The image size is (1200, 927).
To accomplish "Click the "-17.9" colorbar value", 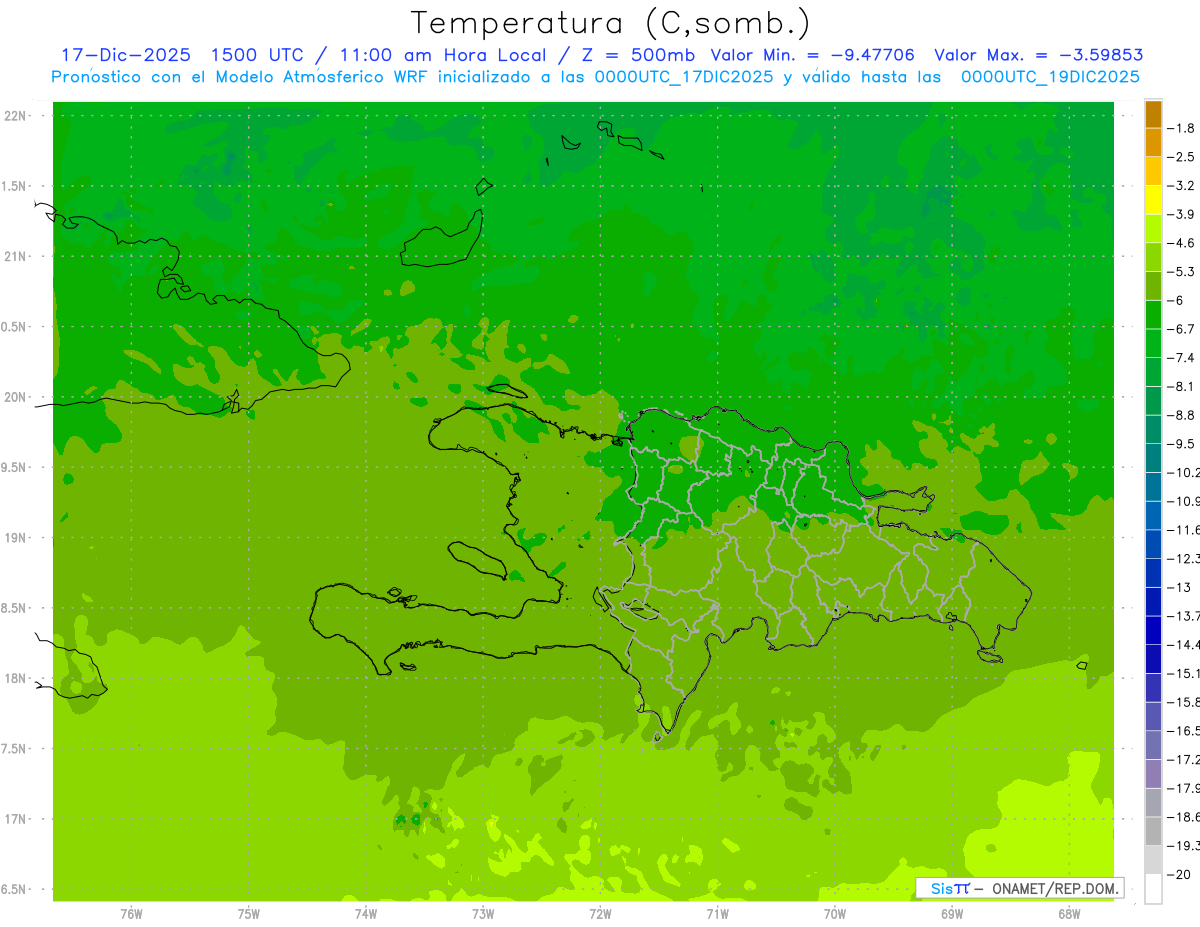I will [1184, 788].
